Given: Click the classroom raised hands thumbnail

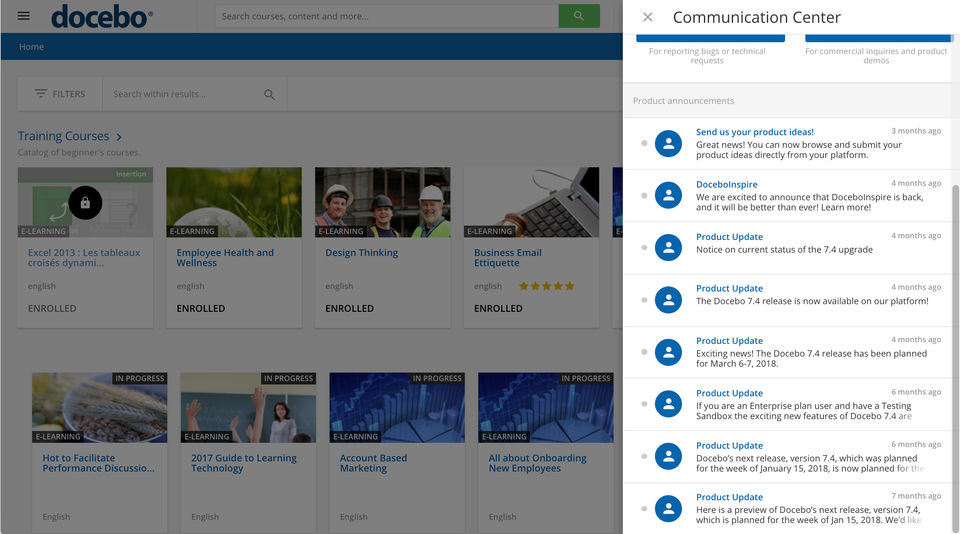Looking at the screenshot, I should (x=248, y=407).
